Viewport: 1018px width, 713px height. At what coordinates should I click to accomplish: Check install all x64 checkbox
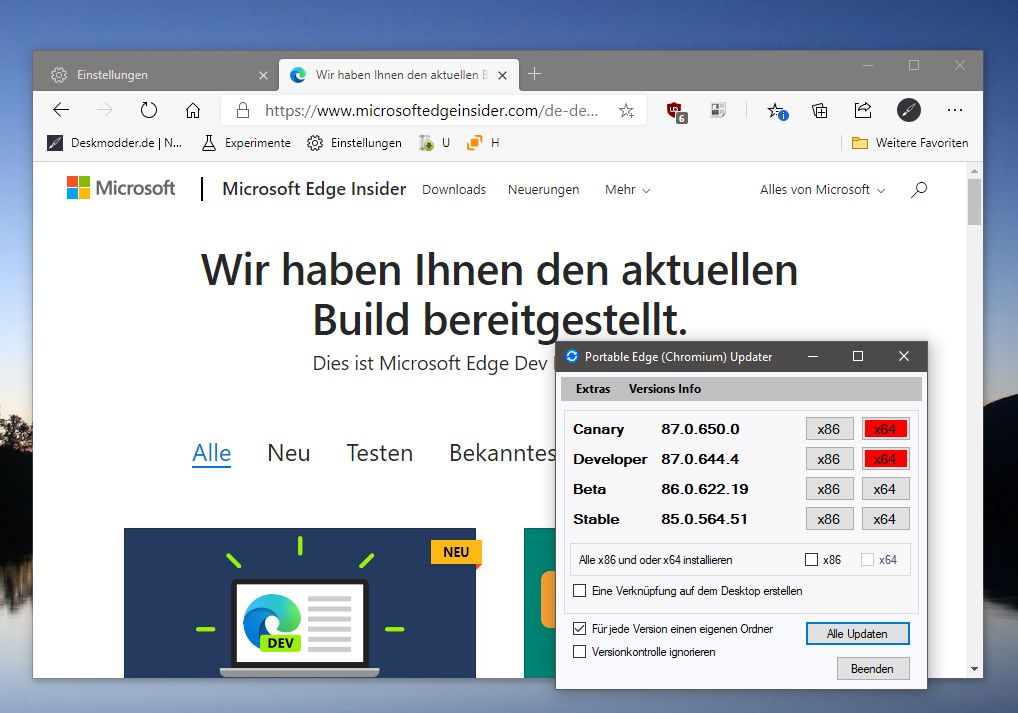tap(867, 560)
